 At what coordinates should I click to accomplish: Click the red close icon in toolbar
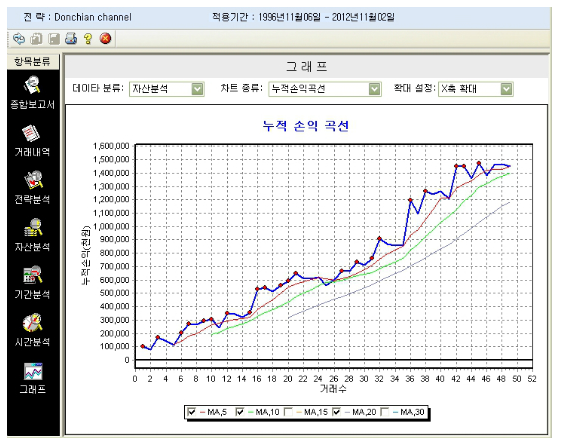105,38
